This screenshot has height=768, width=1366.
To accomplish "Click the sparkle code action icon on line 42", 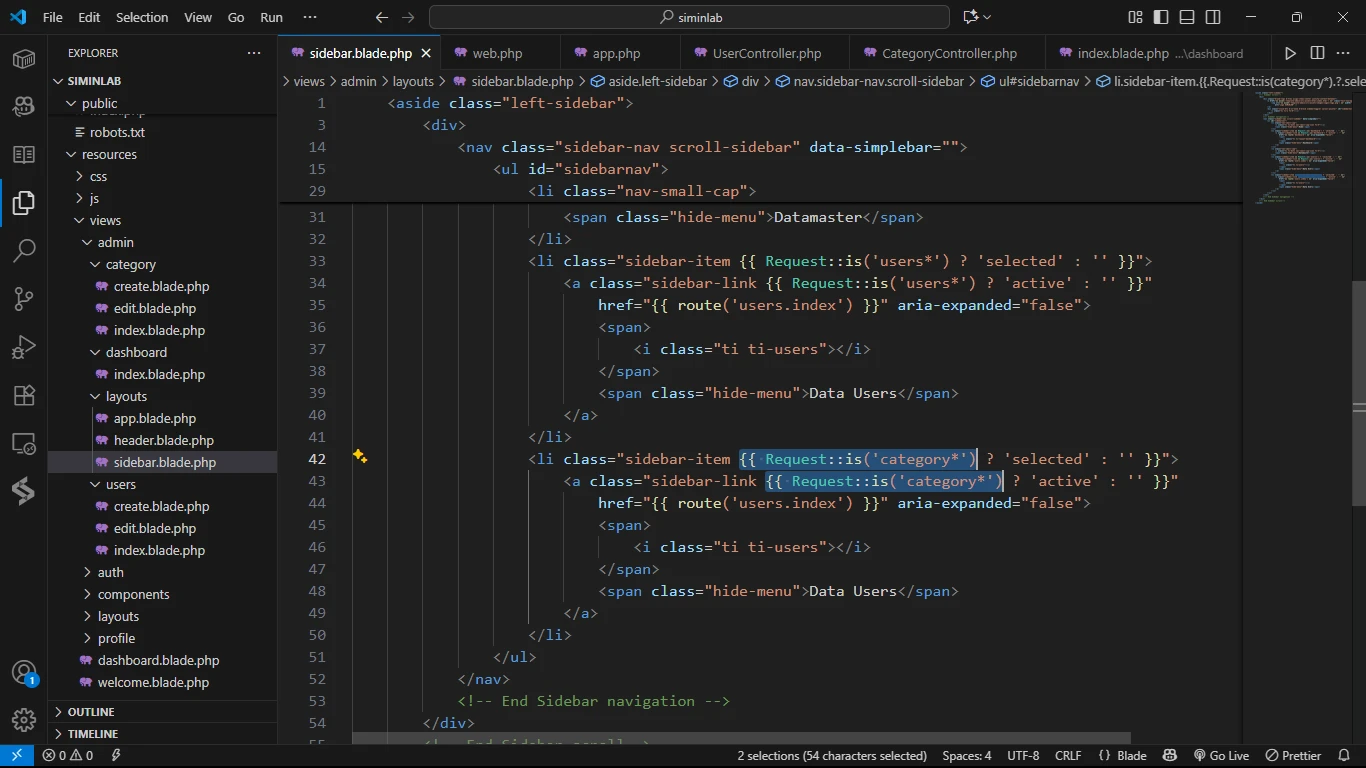I will (x=360, y=457).
